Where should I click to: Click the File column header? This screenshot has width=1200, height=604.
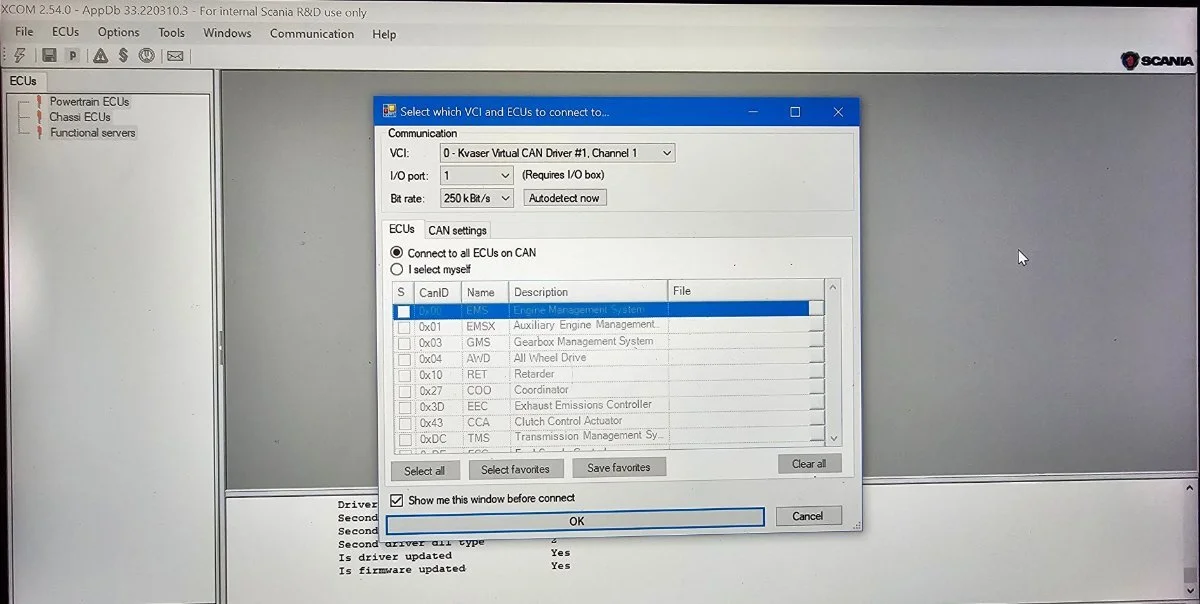[x=746, y=291]
